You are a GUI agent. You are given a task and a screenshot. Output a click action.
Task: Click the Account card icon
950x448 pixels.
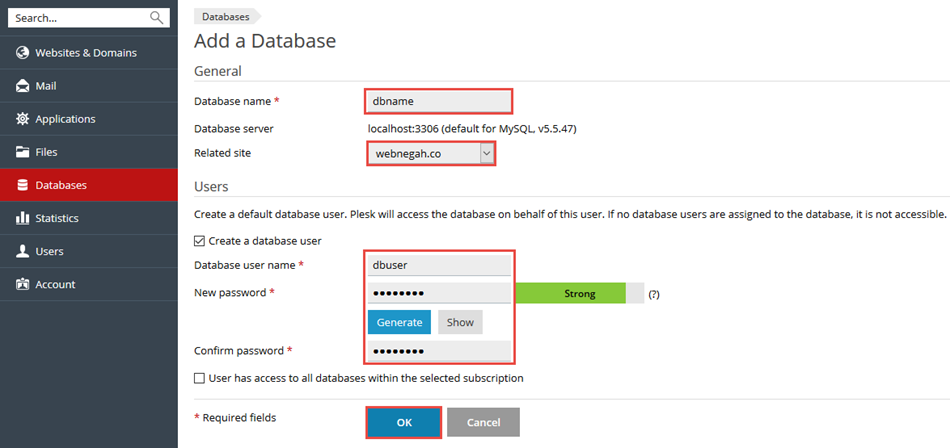click(22, 284)
